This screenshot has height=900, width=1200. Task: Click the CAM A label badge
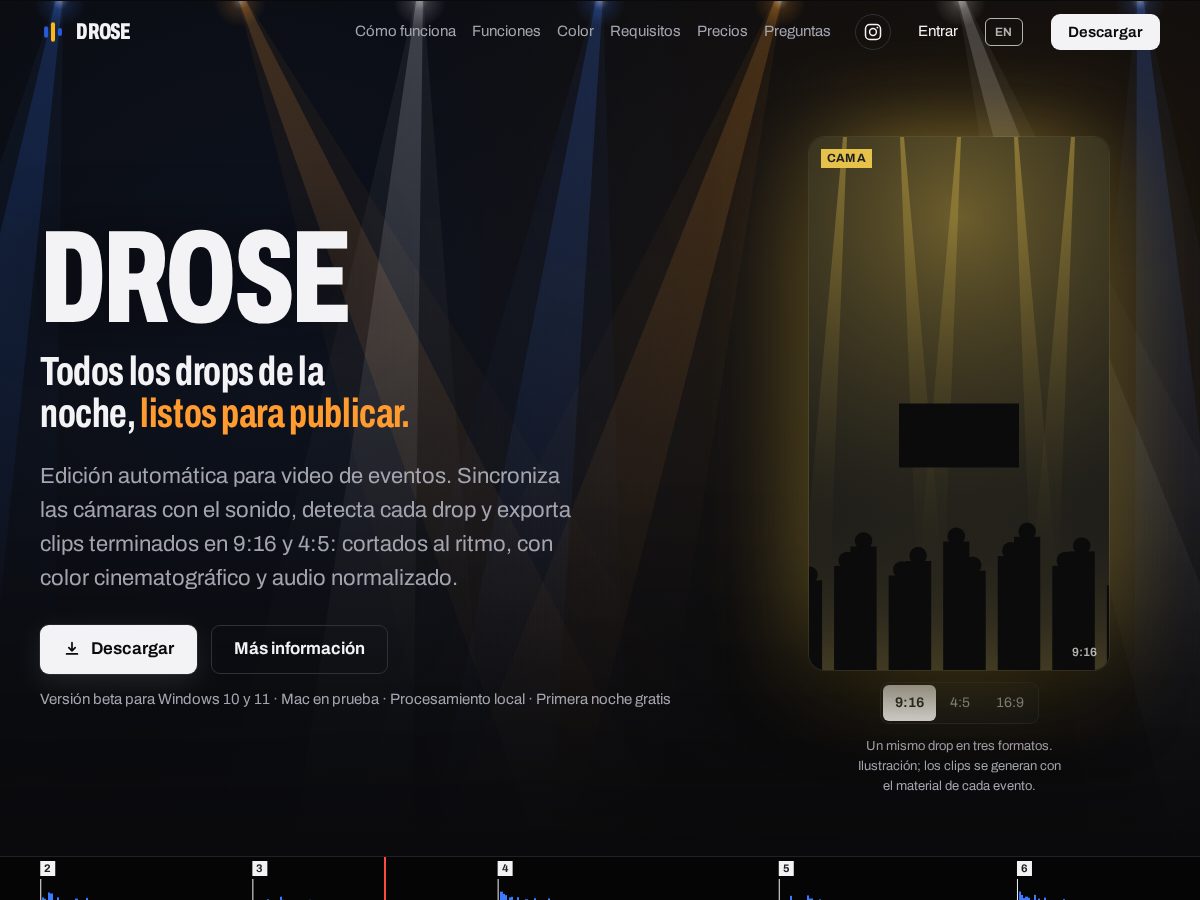pos(846,158)
